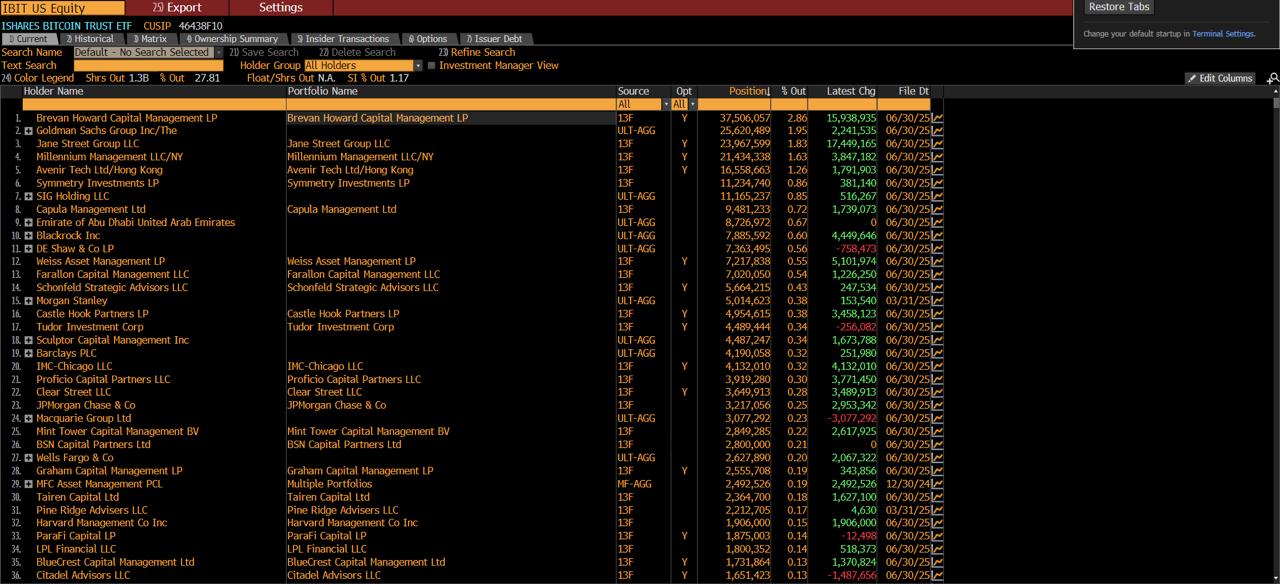1280x584 pixels.
Task: Click Refine Search
Action: tap(478, 52)
